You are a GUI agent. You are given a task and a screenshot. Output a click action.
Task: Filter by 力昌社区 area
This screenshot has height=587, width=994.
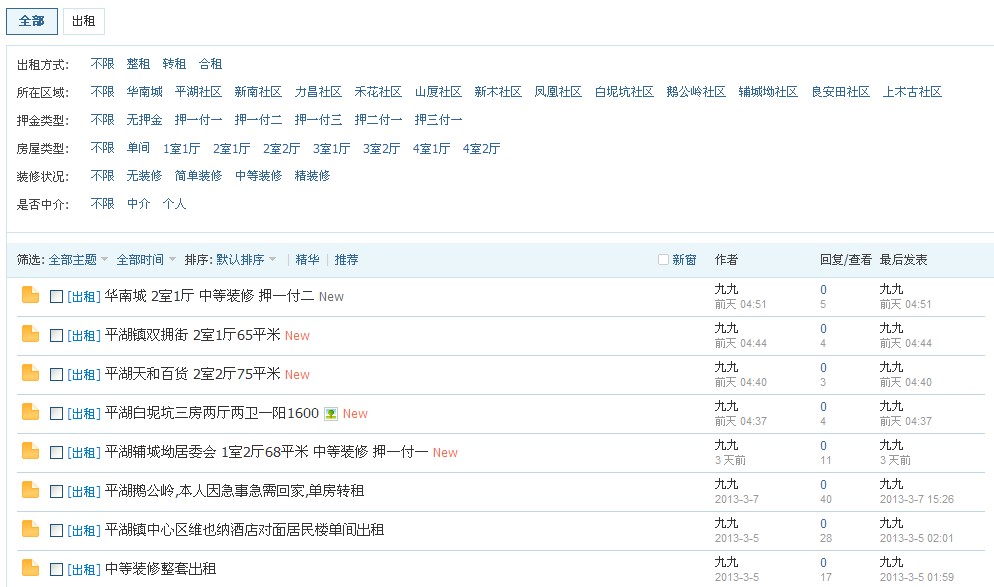point(318,92)
